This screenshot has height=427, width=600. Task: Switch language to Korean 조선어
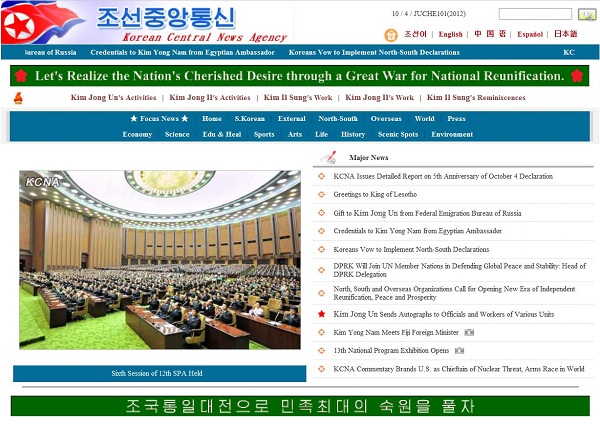(x=415, y=34)
